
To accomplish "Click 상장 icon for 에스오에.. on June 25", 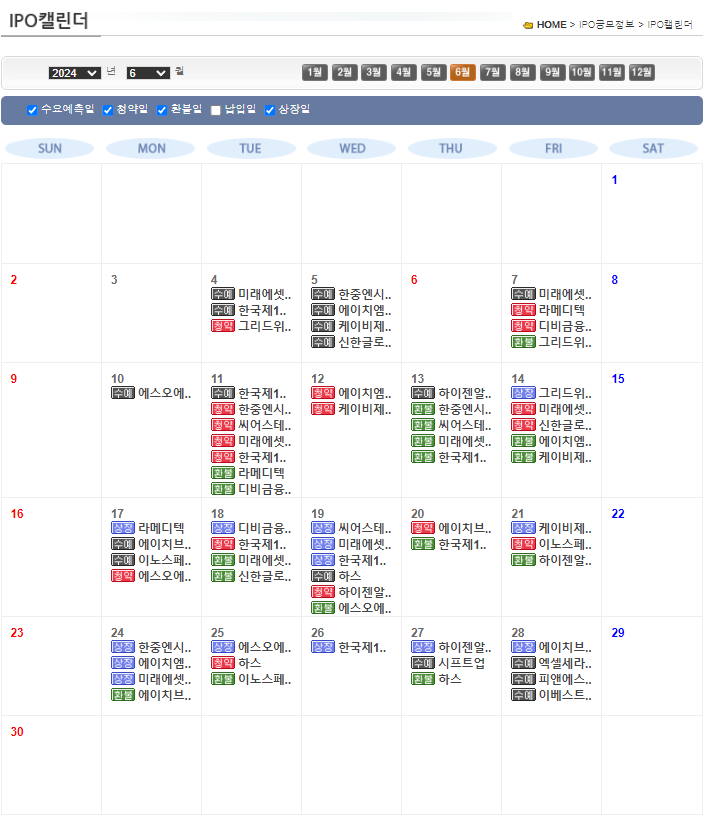I will (x=223, y=647).
